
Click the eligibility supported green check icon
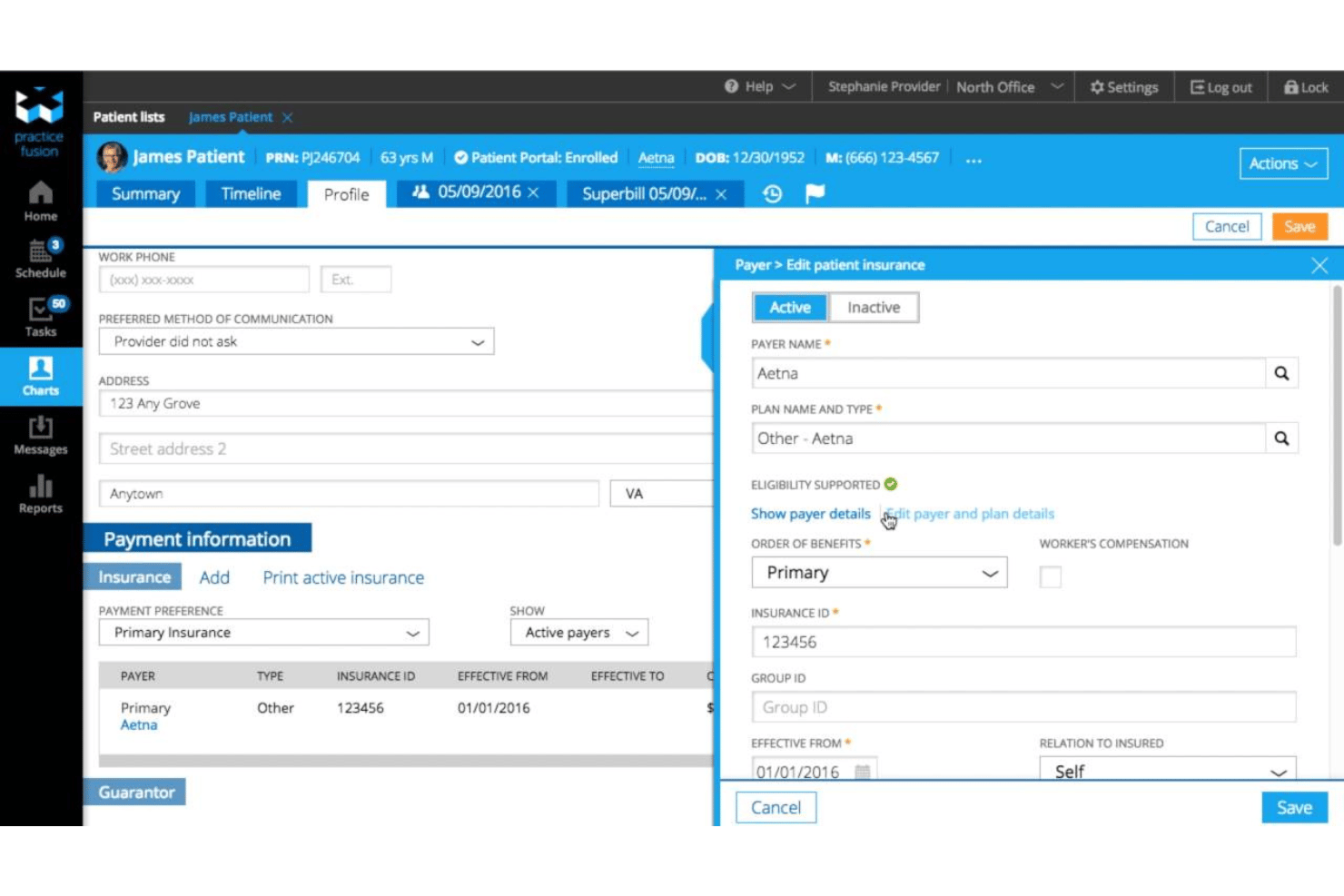(x=891, y=484)
